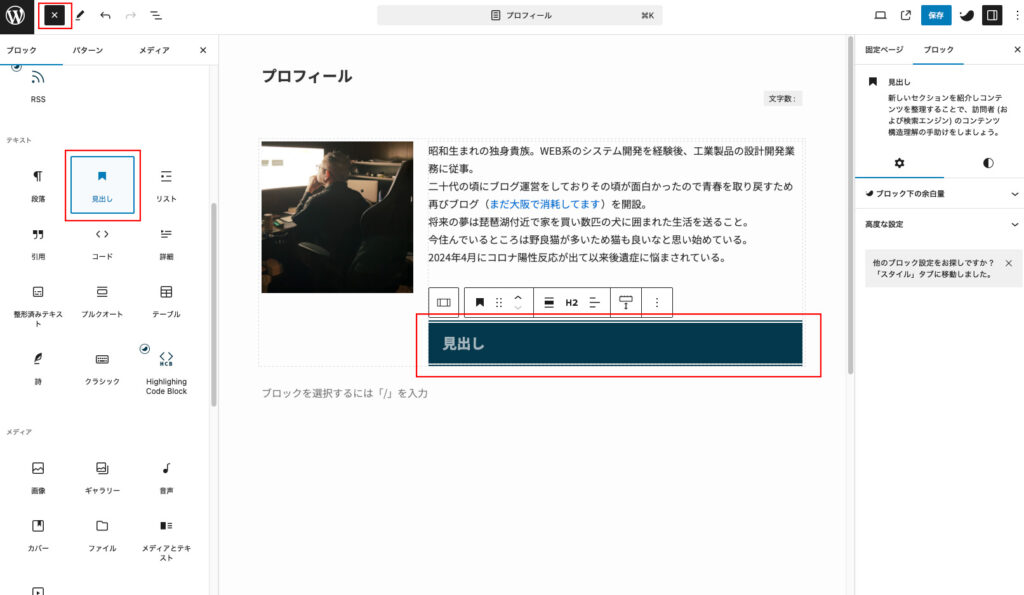Click the empty paragraph placeholder
This screenshot has width=1024, height=595.
[x=345, y=393]
